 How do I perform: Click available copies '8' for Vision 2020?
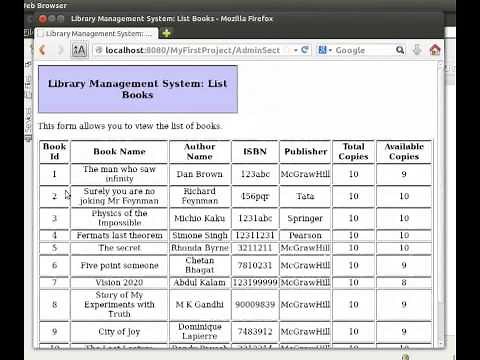click(x=404, y=283)
